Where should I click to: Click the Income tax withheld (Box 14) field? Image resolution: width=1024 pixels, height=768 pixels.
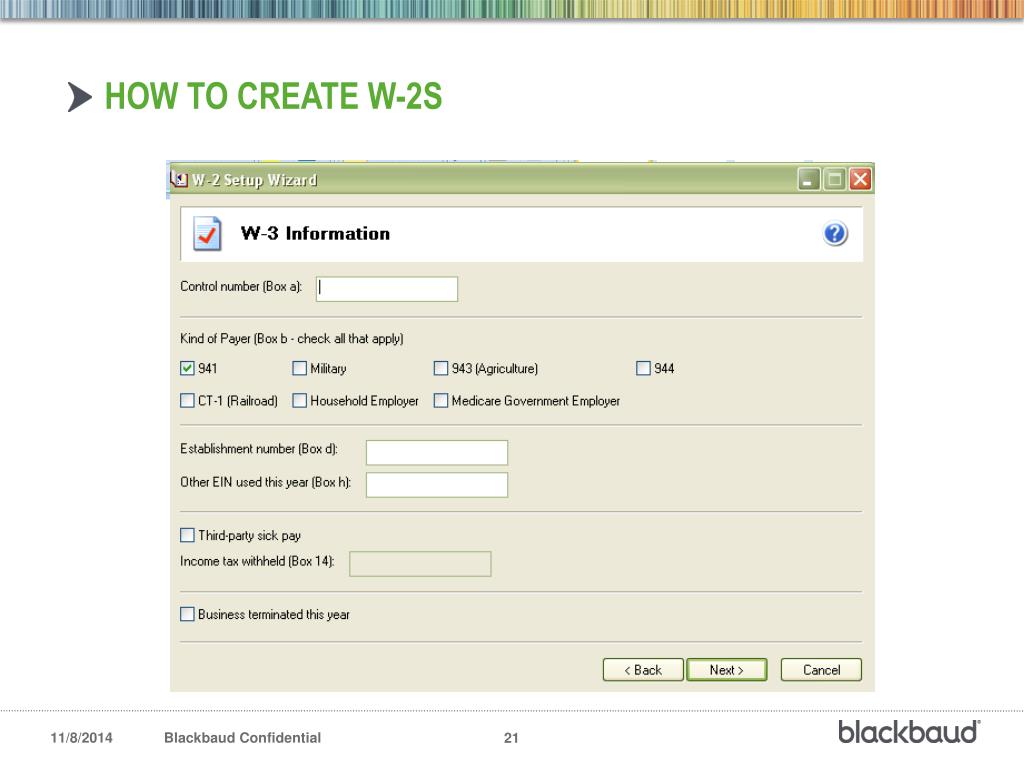tap(420, 564)
